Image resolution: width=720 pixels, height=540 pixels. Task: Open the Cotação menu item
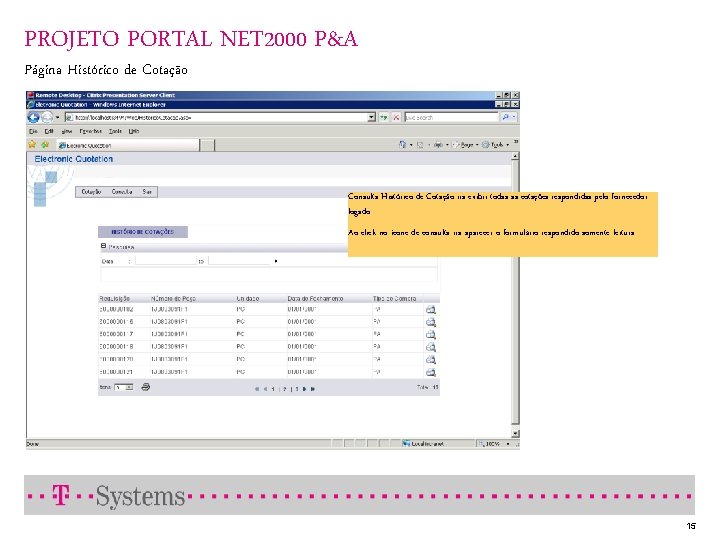[91, 192]
